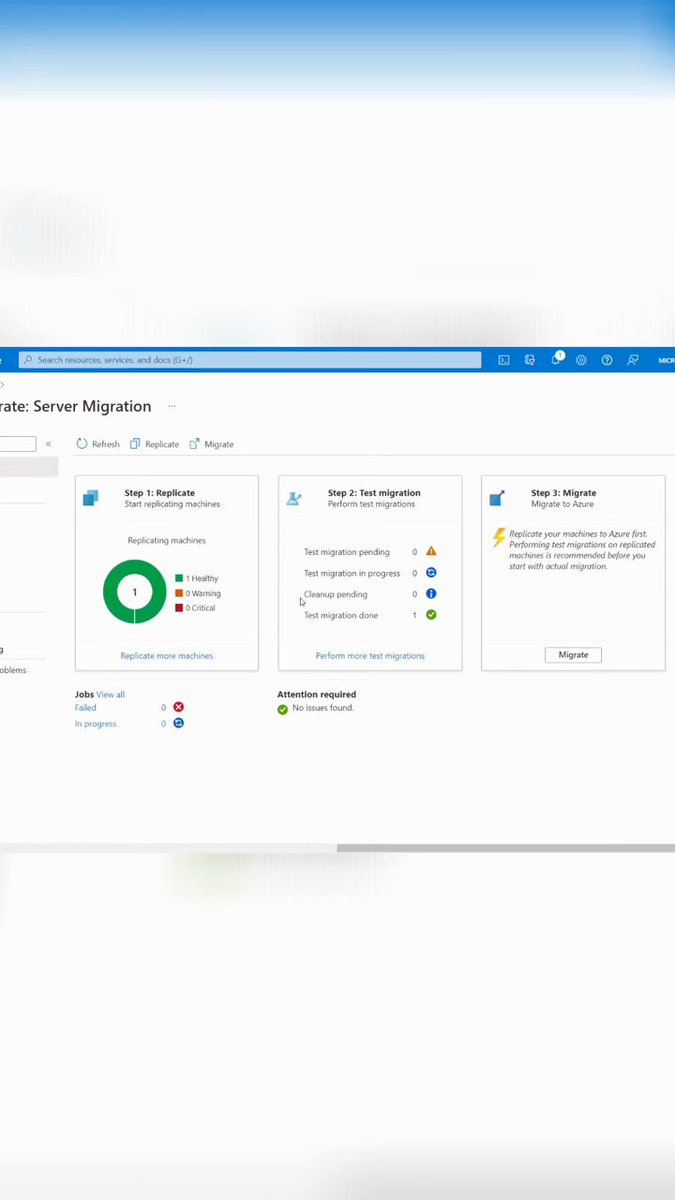Viewport: 675px width, 1200px height.
Task: Open the Feedback icon in top bar
Action: [x=633, y=360]
